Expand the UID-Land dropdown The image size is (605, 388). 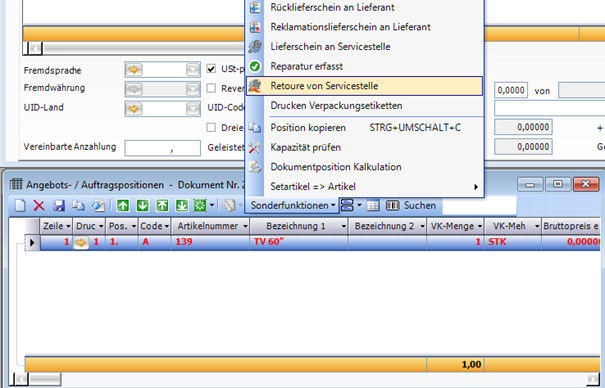point(193,109)
